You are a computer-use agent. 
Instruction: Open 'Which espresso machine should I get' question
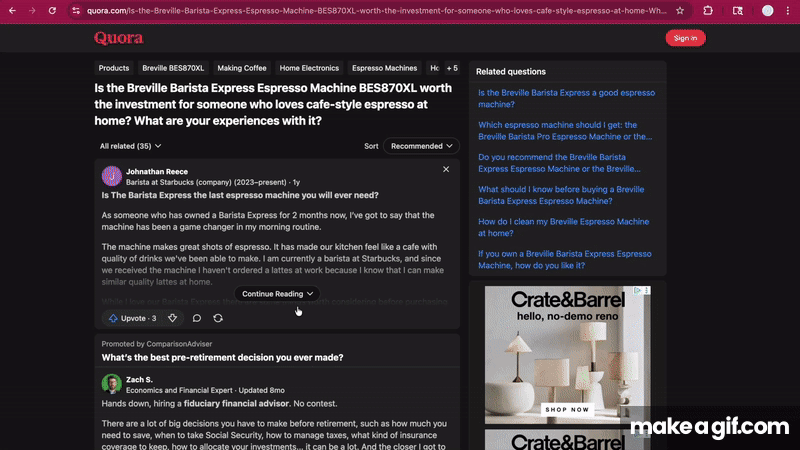pyautogui.click(x=565, y=131)
